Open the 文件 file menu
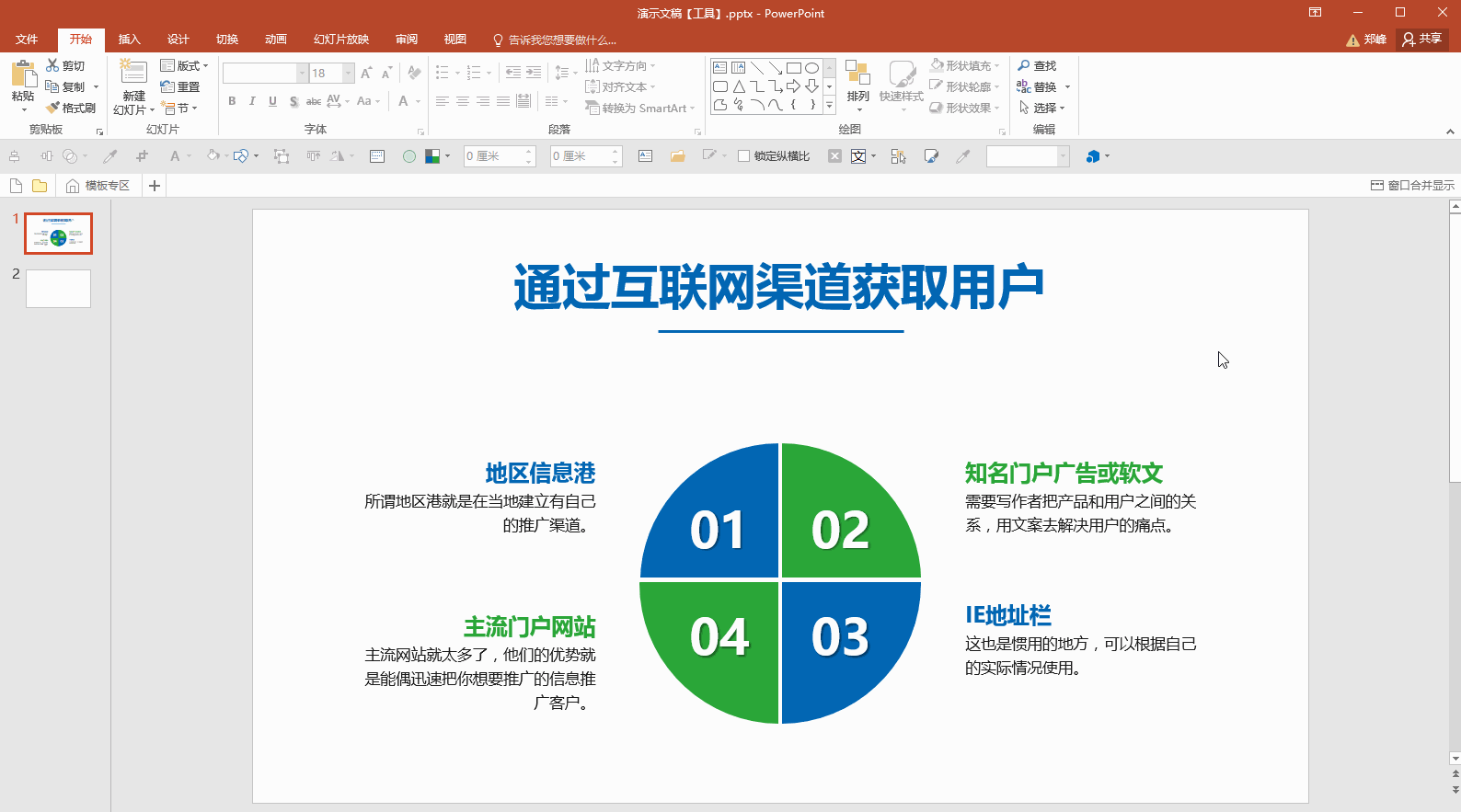 [27, 40]
